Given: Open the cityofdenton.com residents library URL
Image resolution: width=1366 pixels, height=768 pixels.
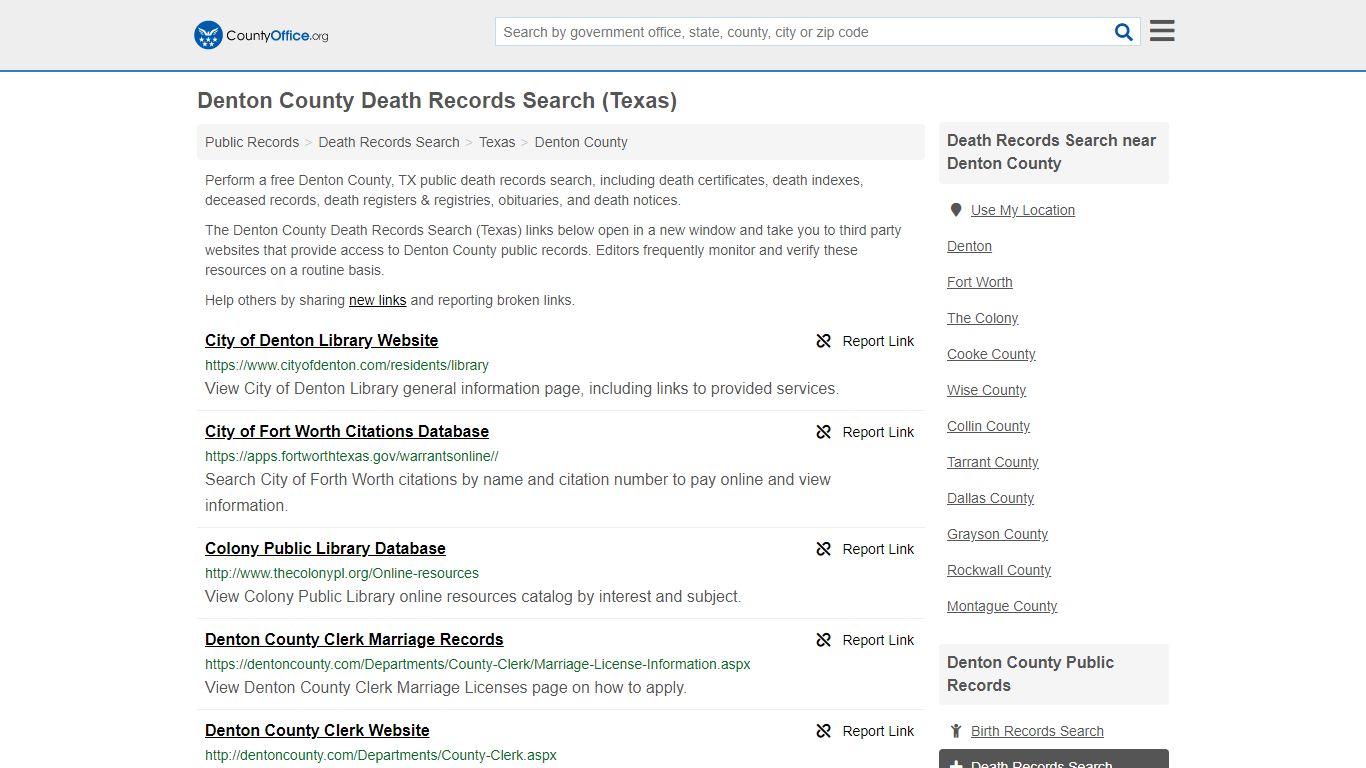Looking at the screenshot, I should coord(347,365).
